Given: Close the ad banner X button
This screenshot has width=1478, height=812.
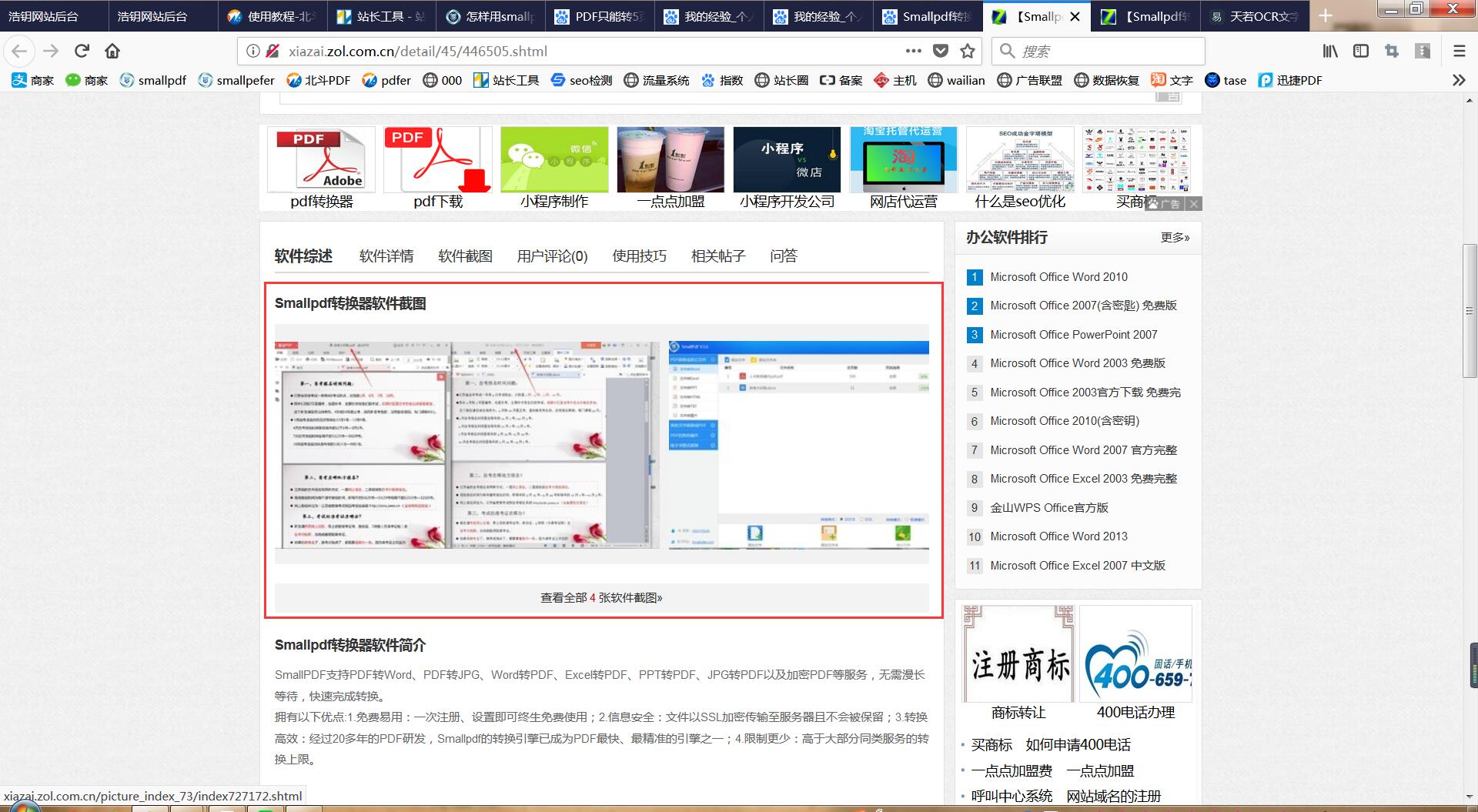Looking at the screenshot, I should click(x=1193, y=203).
